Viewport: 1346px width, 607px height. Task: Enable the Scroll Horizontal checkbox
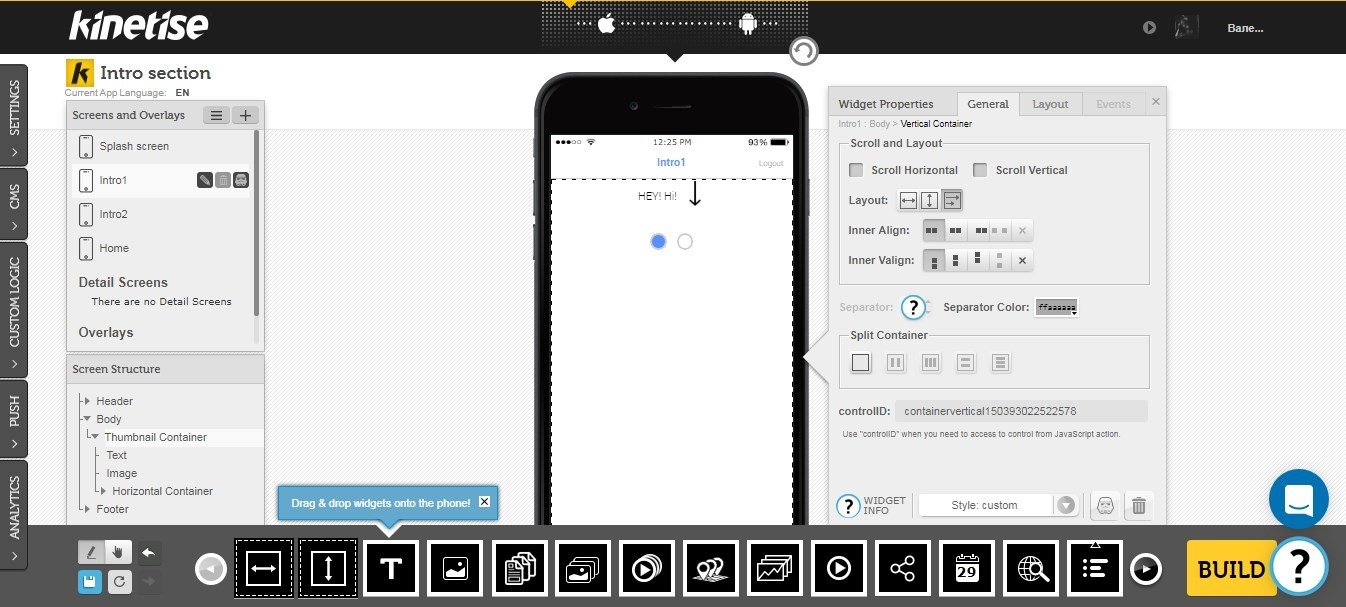856,170
